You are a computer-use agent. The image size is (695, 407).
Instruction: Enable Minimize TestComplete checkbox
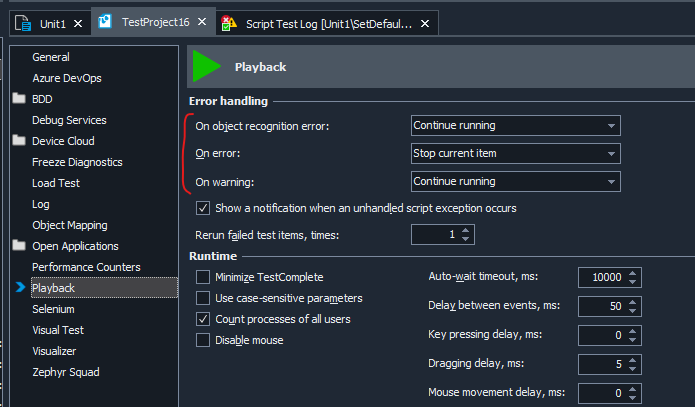(204, 277)
